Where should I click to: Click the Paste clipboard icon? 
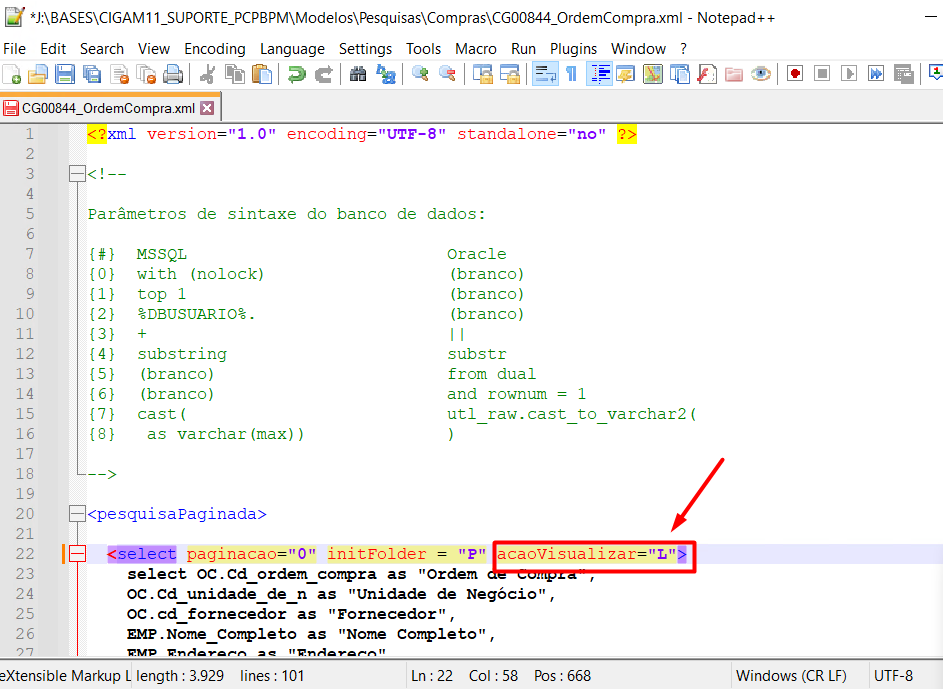click(x=262, y=74)
